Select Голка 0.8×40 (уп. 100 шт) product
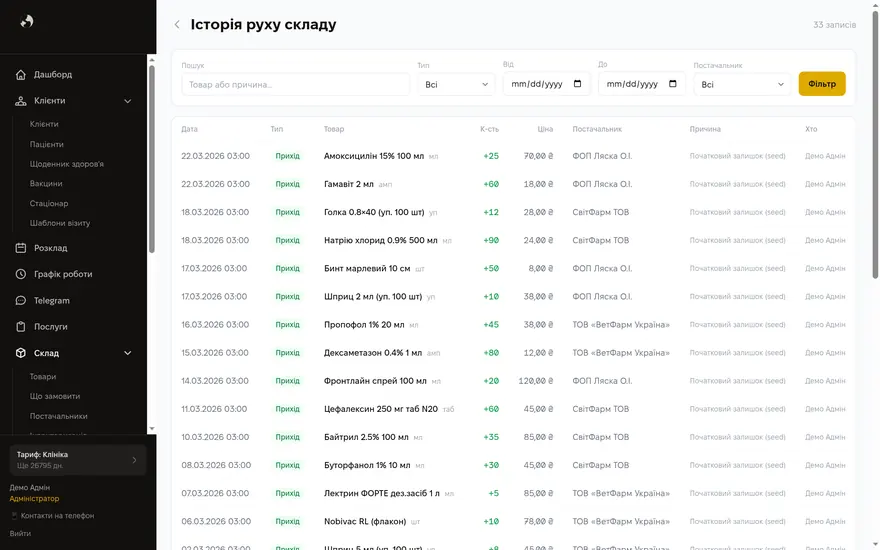Viewport: 880px width, 550px height. pyautogui.click(x=374, y=212)
